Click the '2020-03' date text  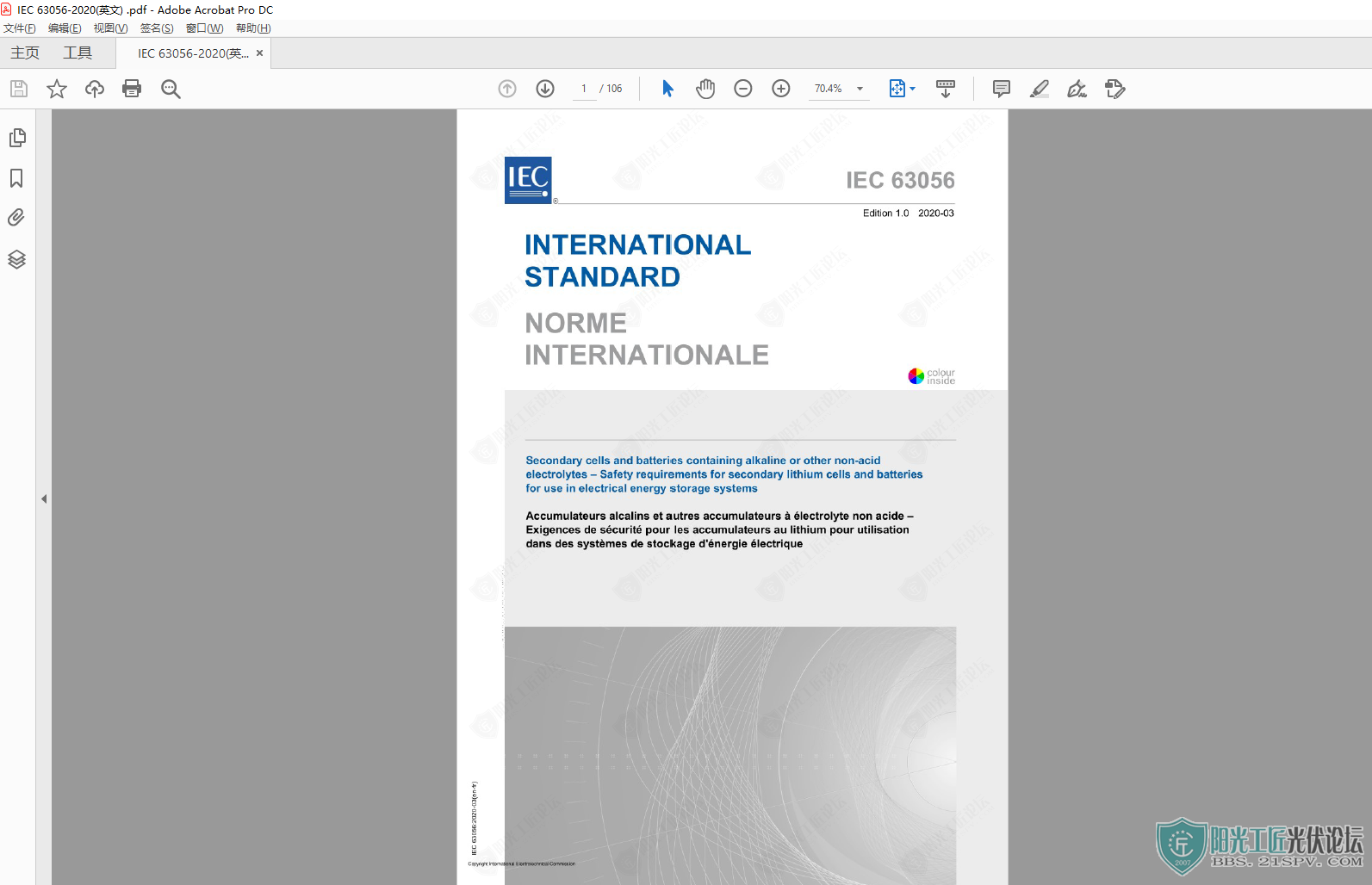point(936,214)
